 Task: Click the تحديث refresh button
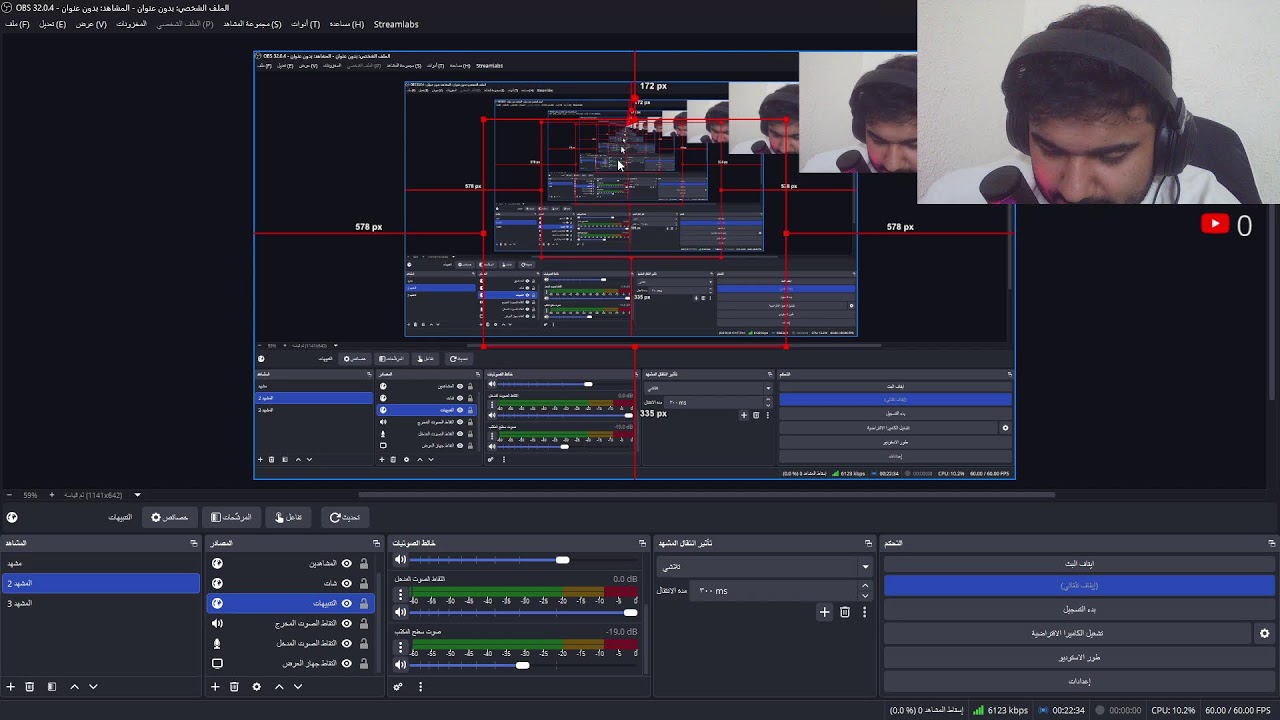point(345,517)
